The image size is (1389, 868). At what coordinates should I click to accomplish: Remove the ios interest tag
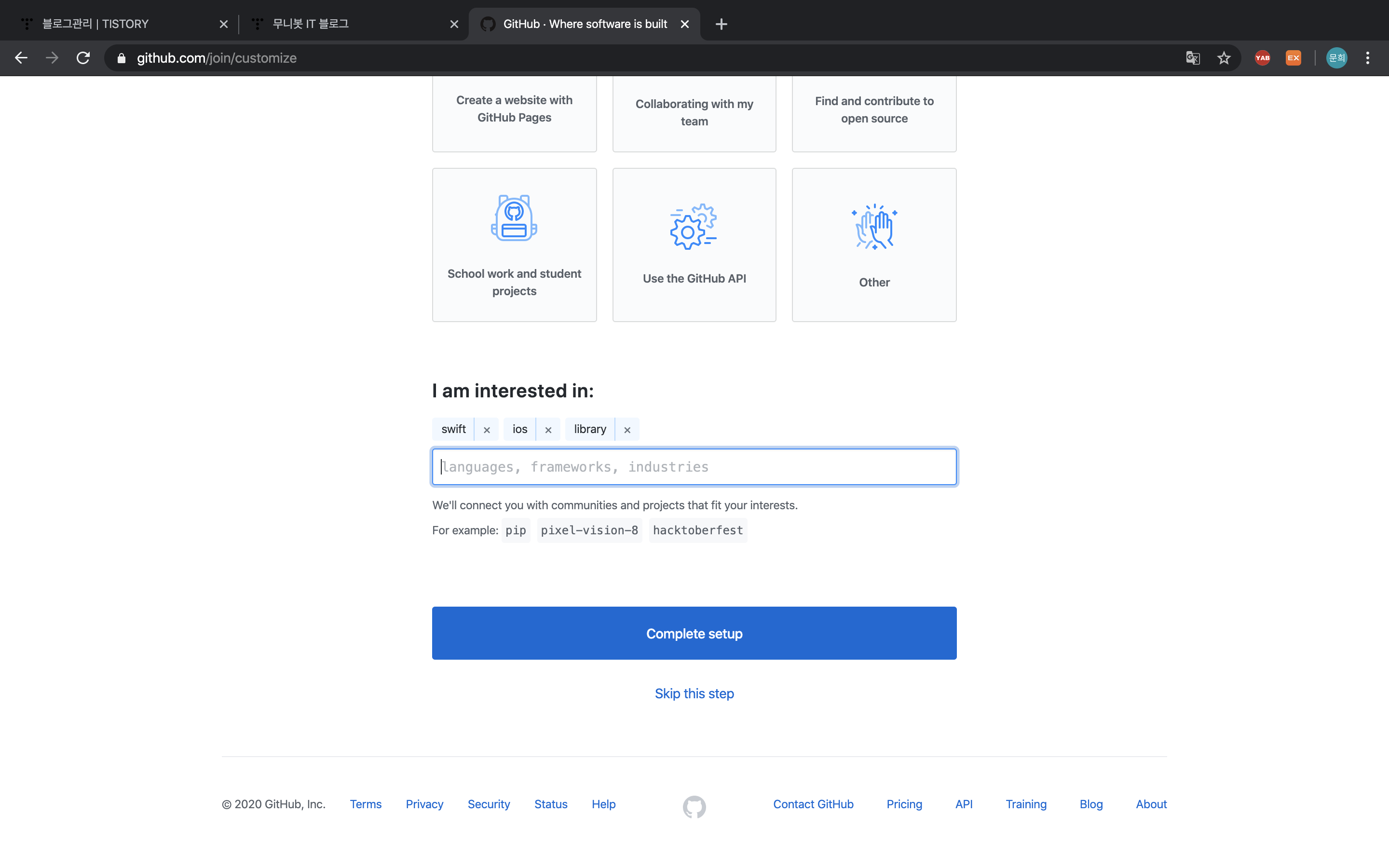(x=547, y=430)
